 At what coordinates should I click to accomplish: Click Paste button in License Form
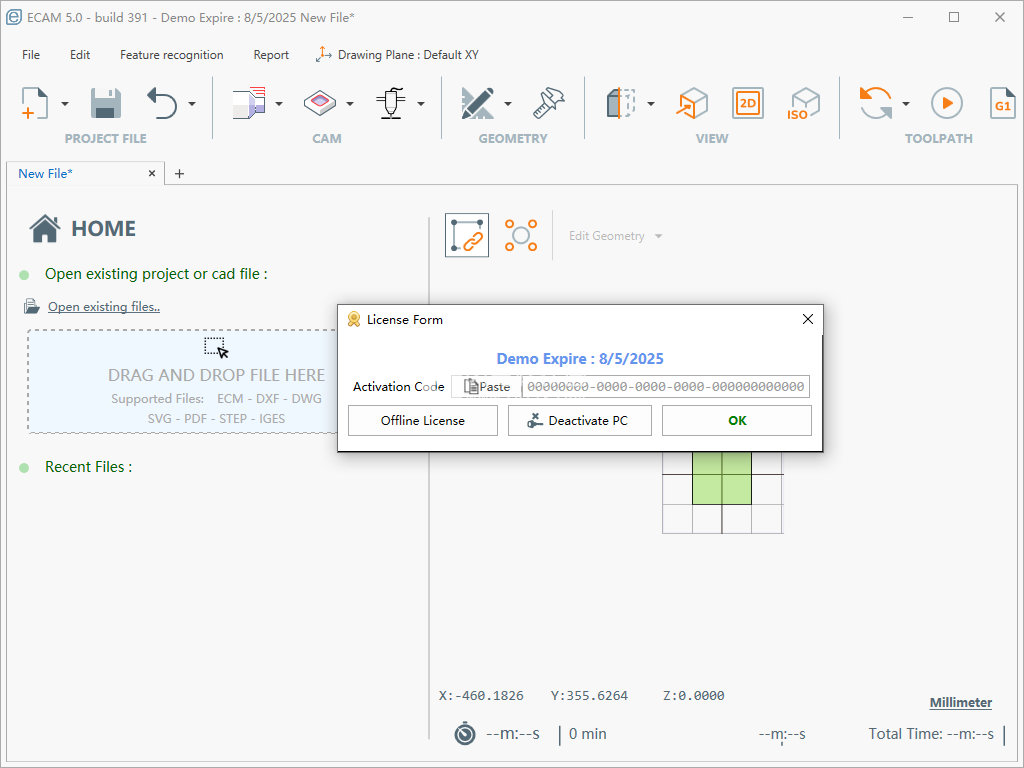pos(487,387)
